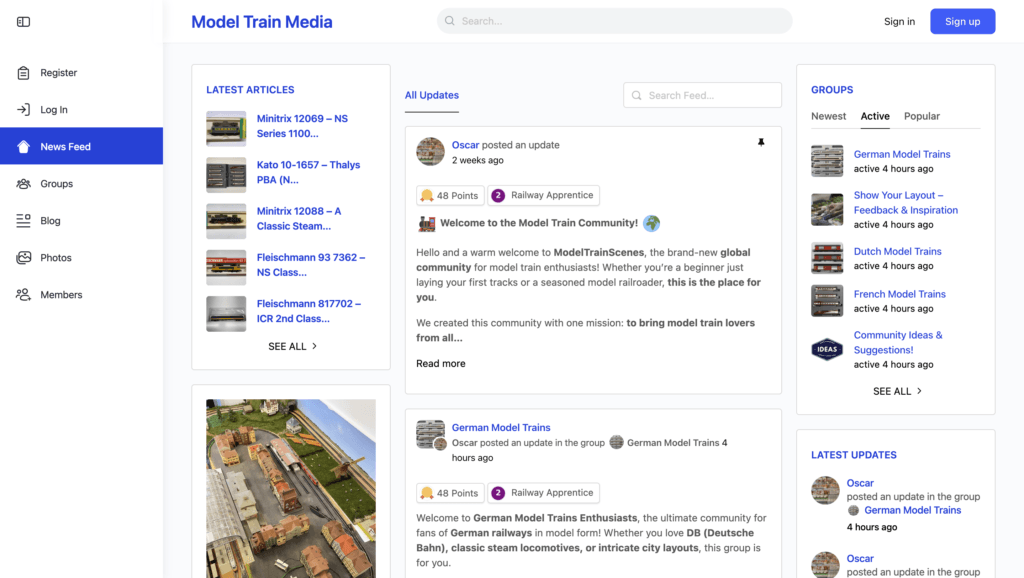
Task: Toggle the sidebar collapse icon
Action: click(x=24, y=21)
